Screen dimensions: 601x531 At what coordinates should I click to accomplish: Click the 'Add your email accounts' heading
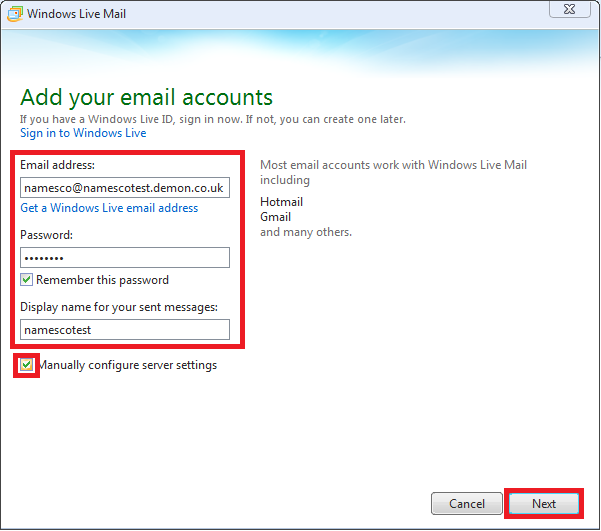point(146,98)
